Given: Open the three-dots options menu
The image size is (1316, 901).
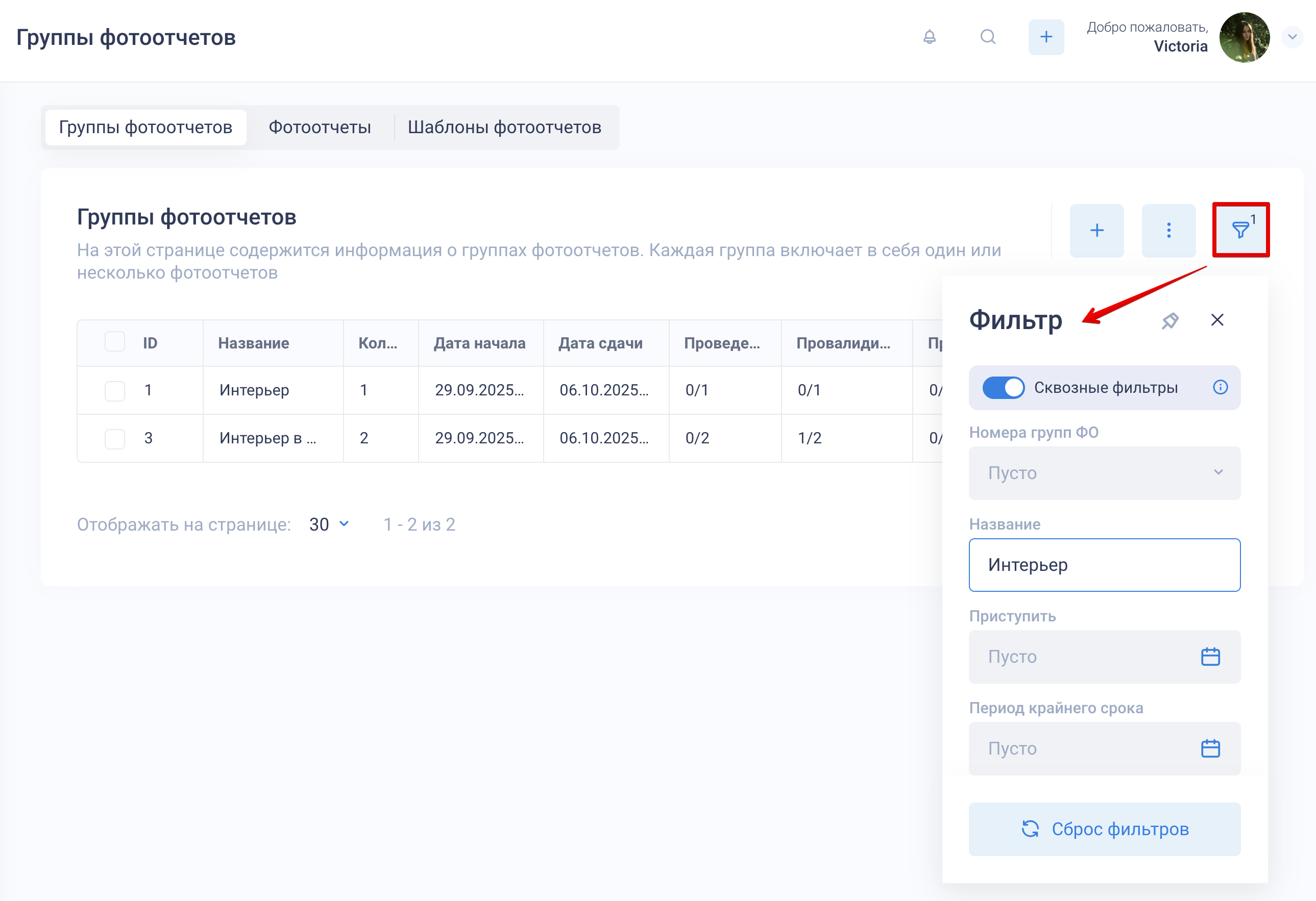Looking at the screenshot, I should point(1168,230).
